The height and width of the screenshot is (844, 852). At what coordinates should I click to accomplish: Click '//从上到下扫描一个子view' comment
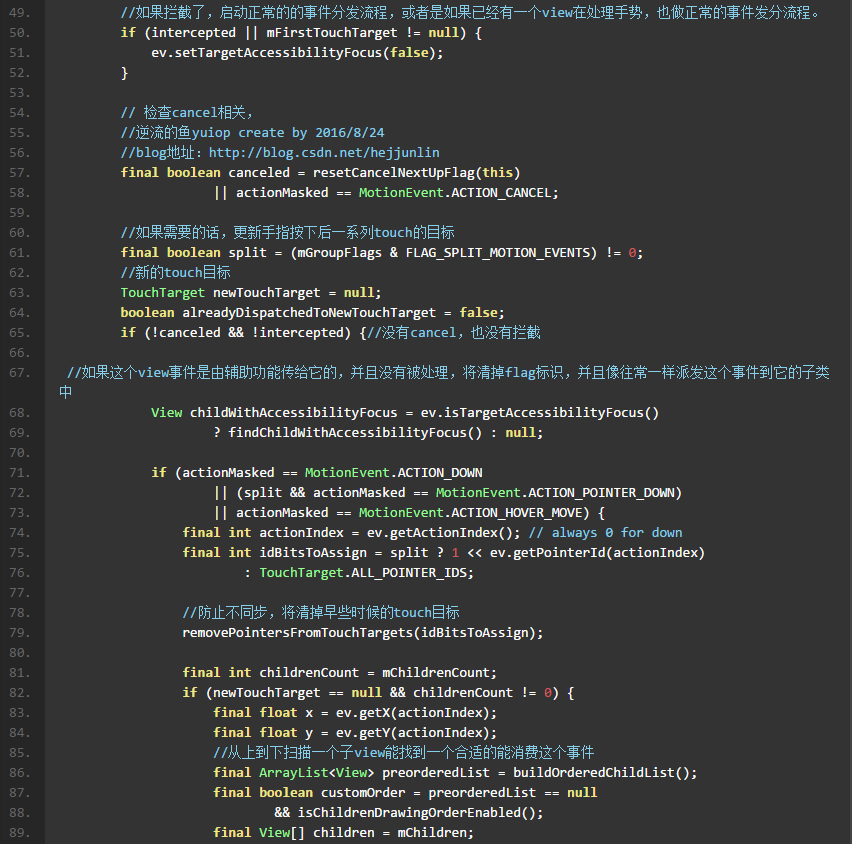[x=300, y=753]
